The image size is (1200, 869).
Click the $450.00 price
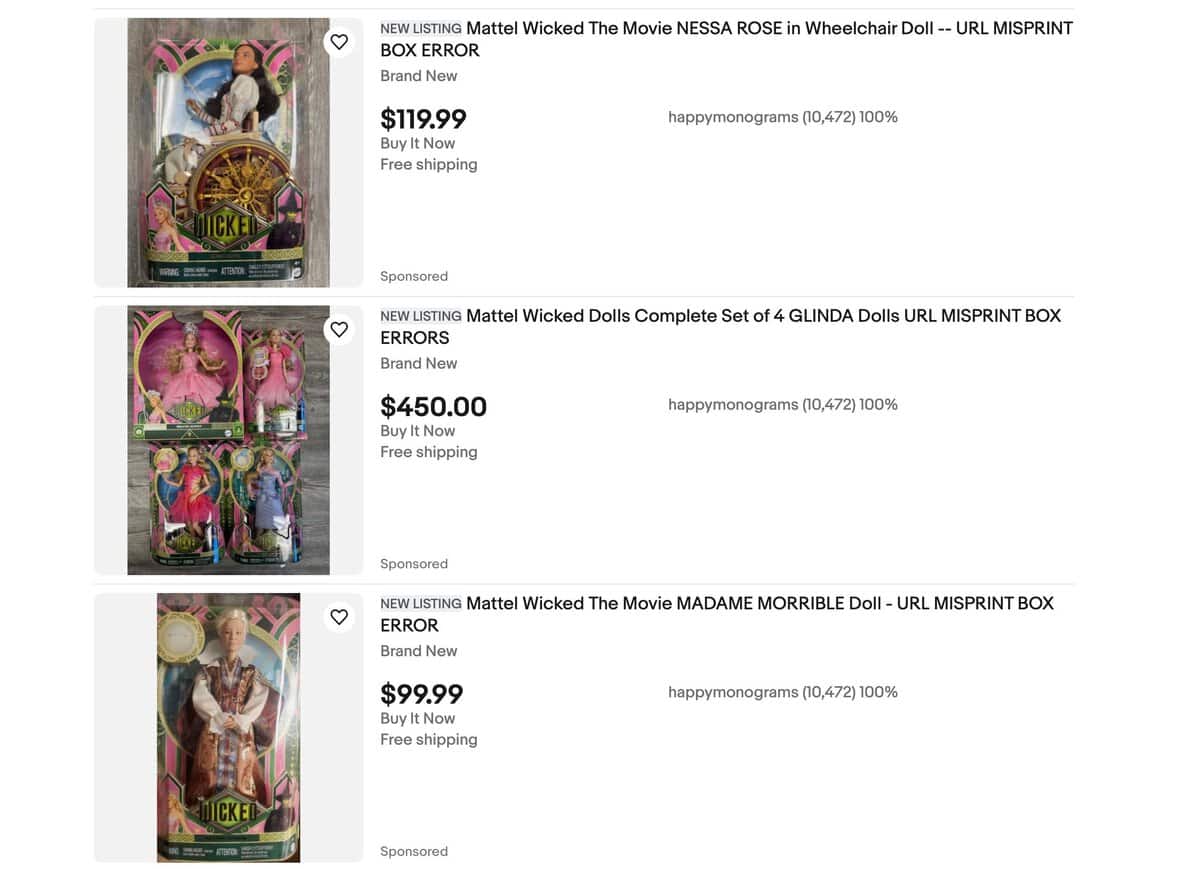point(433,407)
